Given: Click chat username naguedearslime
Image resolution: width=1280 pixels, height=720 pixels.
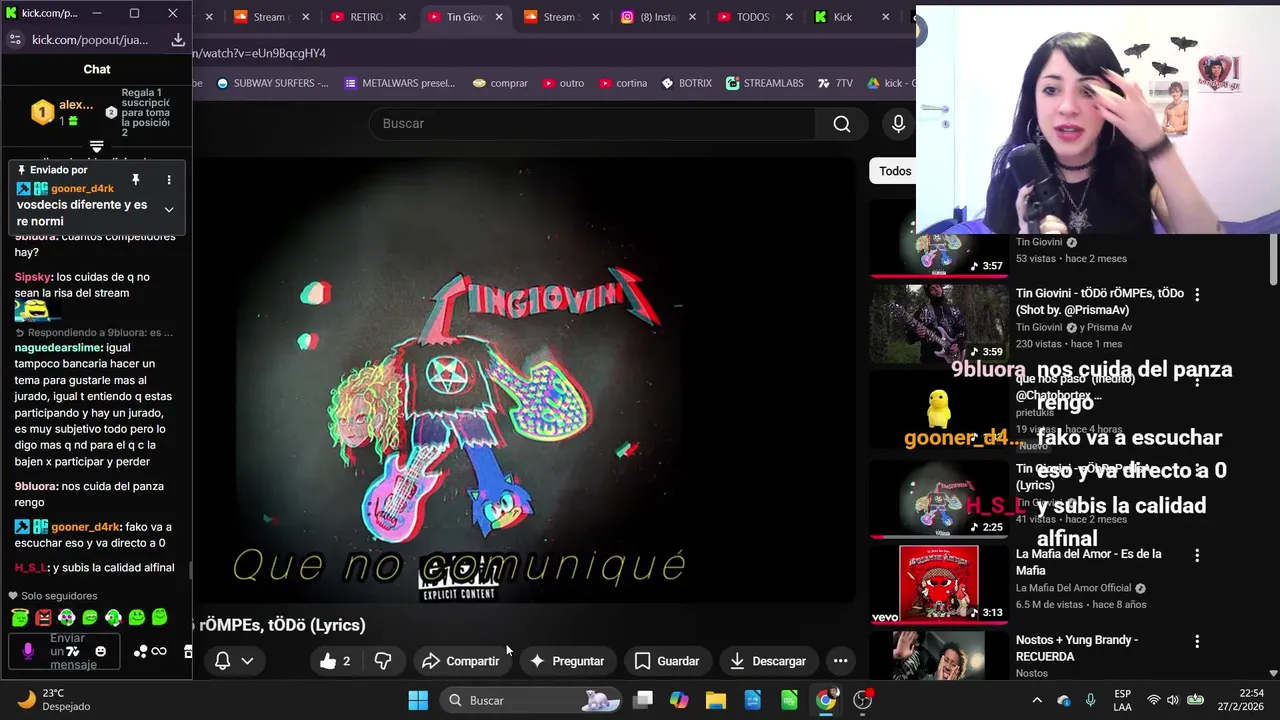Looking at the screenshot, I should [x=58, y=348].
